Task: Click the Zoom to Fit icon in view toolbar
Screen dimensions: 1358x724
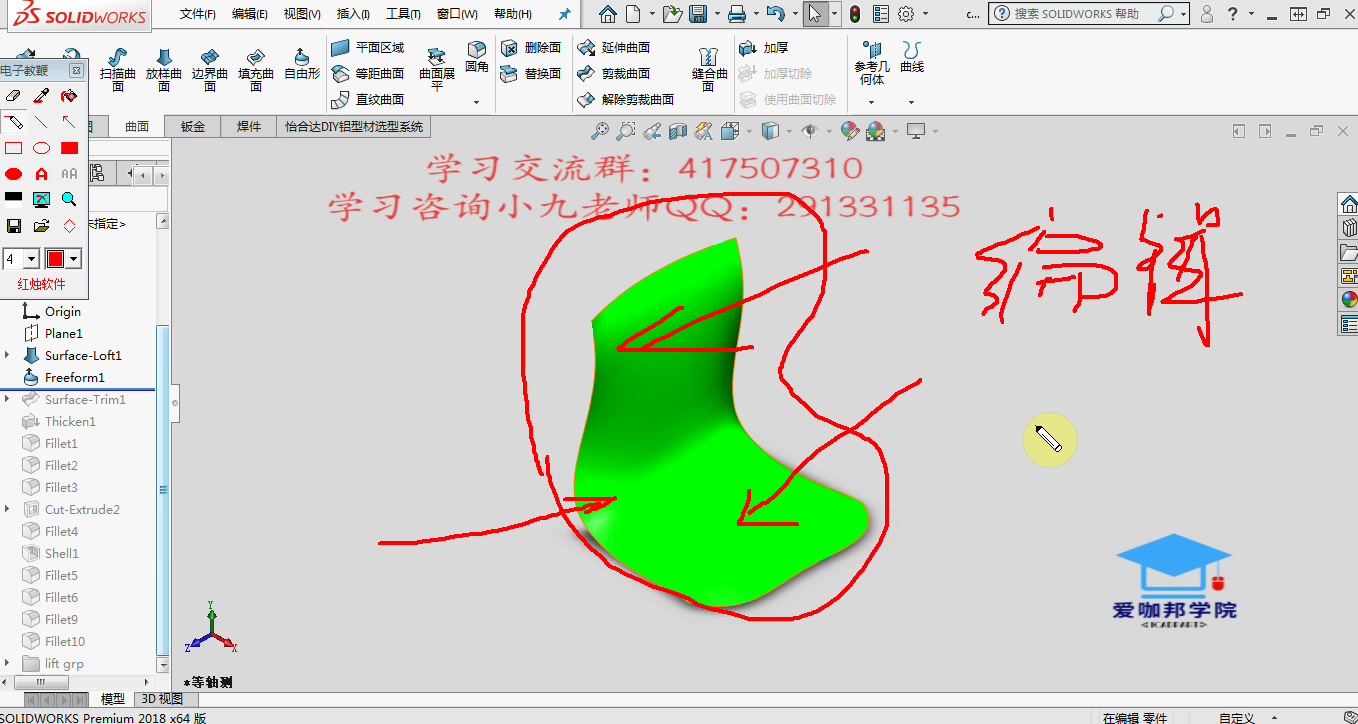Action: coord(600,131)
